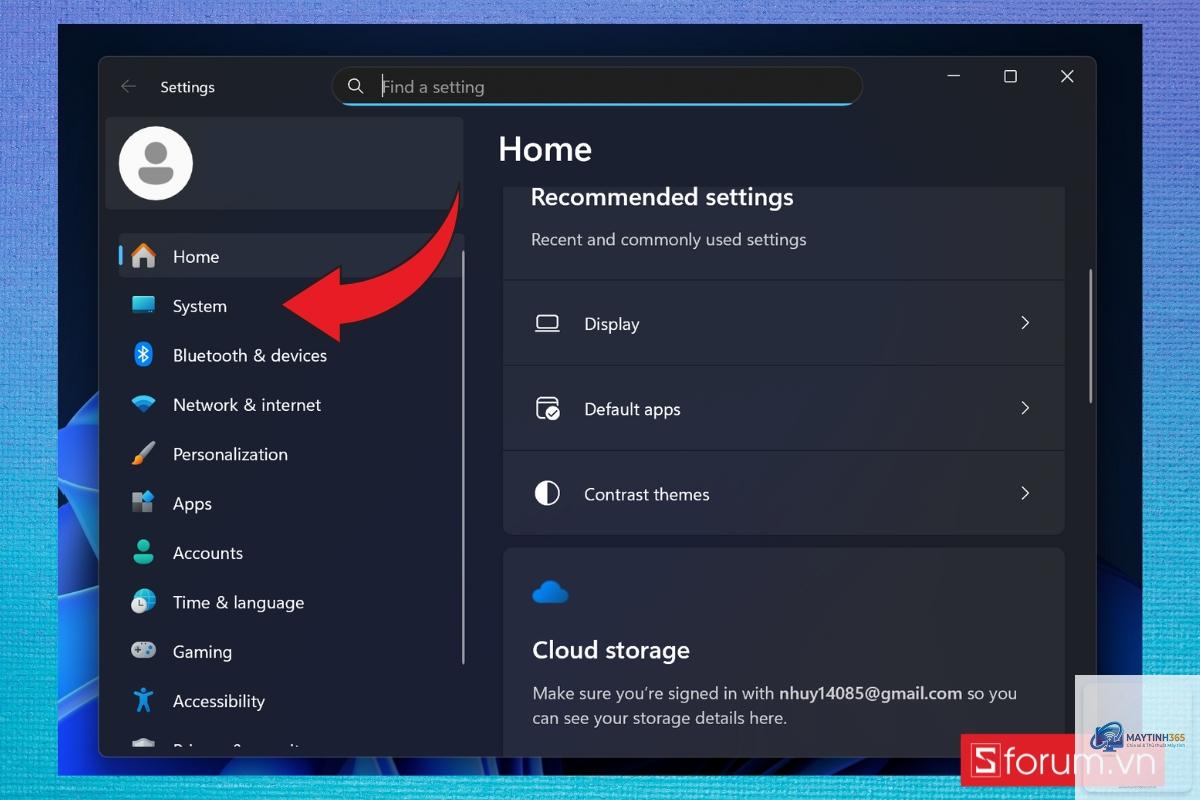
Task: Click the System monitor icon
Action: click(x=143, y=305)
